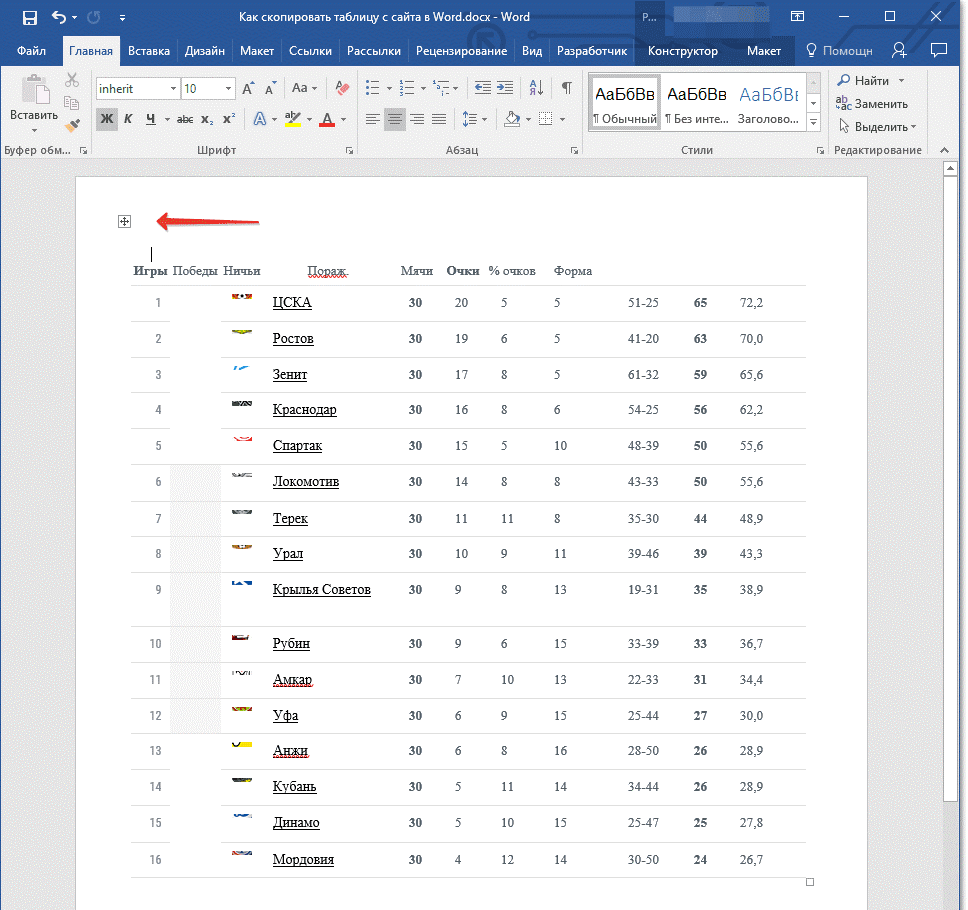Viewport: 968px width, 910px height.
Task: Toggle Italic formatting button
Action: point(128,119)
